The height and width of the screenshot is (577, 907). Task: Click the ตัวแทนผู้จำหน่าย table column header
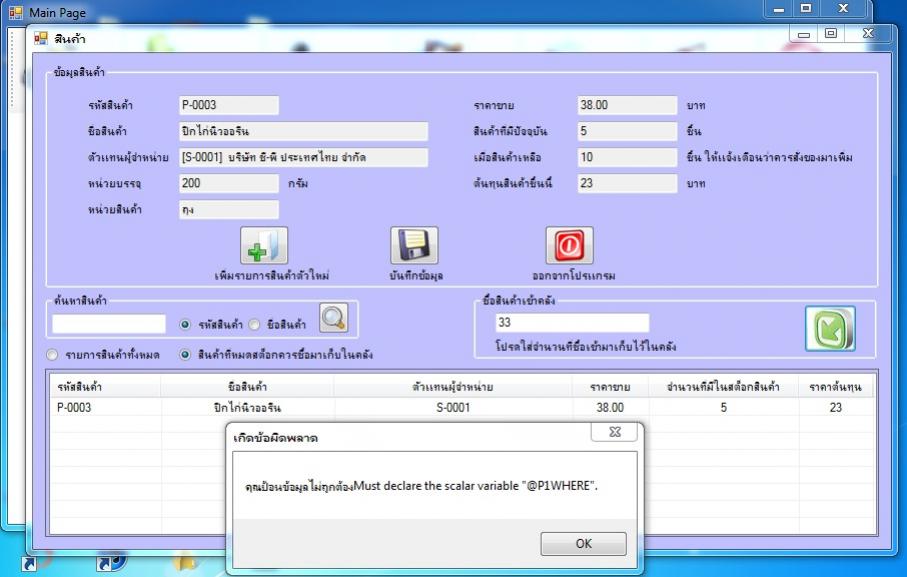tap(453, 387)
